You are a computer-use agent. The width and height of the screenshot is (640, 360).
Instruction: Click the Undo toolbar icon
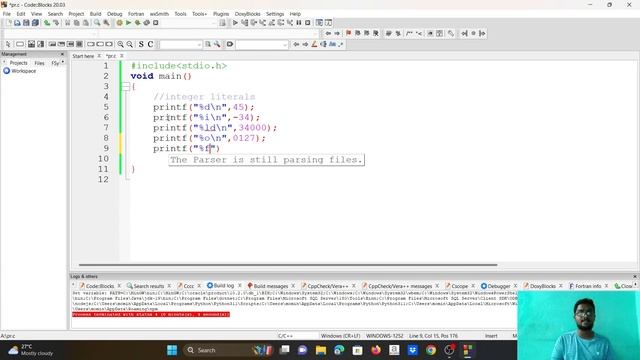click(47, 23)
